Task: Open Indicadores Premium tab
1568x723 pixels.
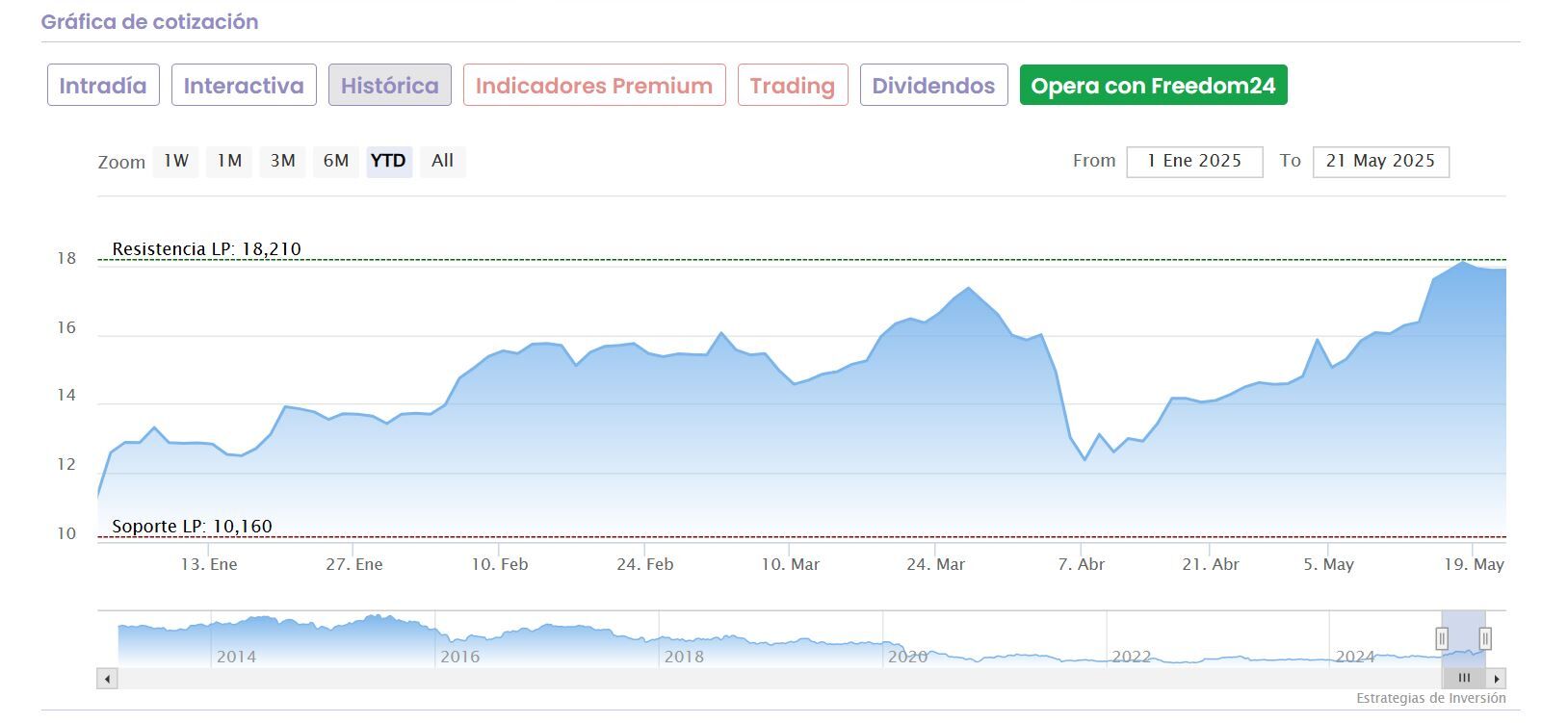Action: click(594, 86)
